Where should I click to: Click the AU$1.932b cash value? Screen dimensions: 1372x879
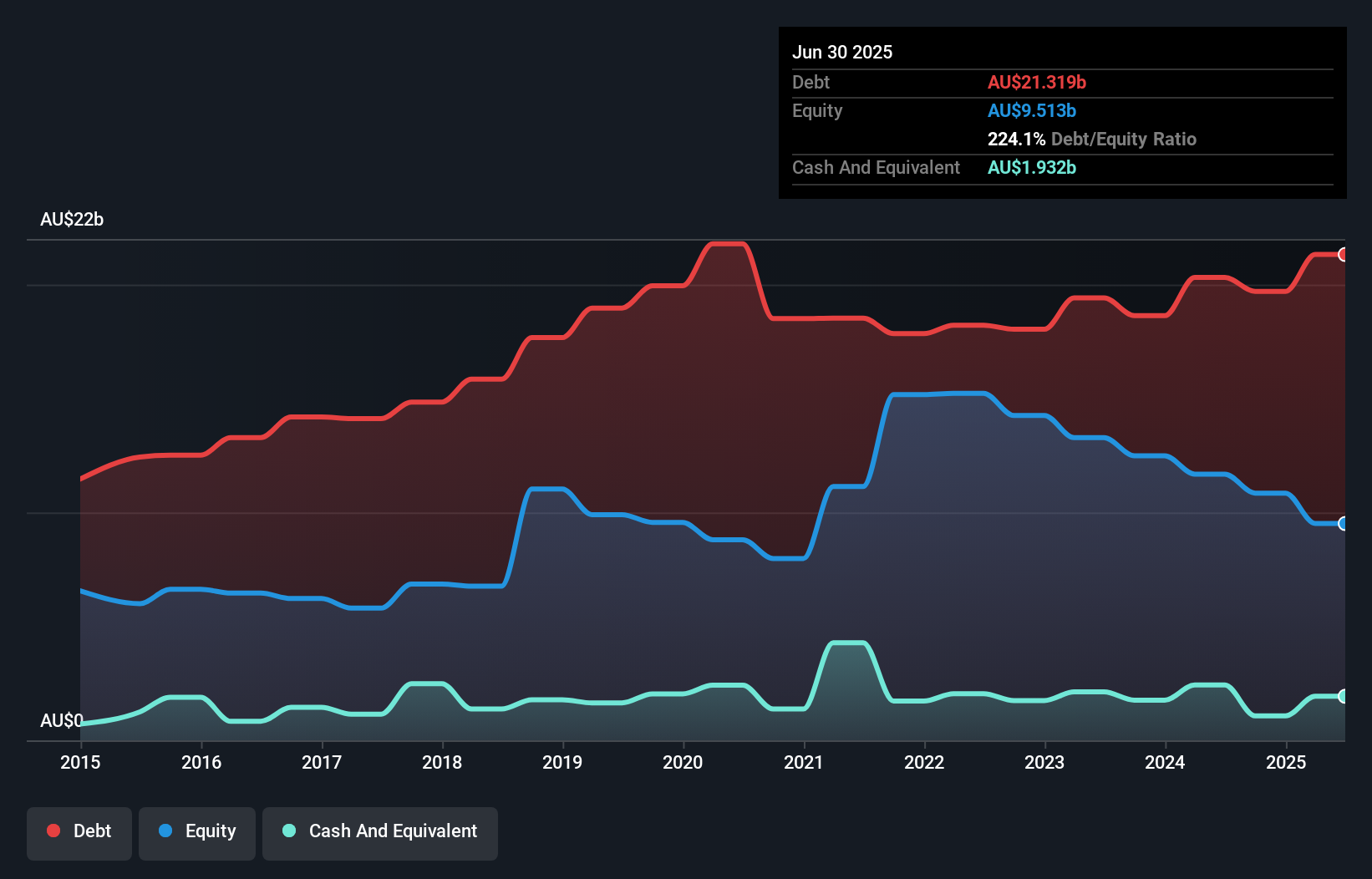click(1032, 167)
